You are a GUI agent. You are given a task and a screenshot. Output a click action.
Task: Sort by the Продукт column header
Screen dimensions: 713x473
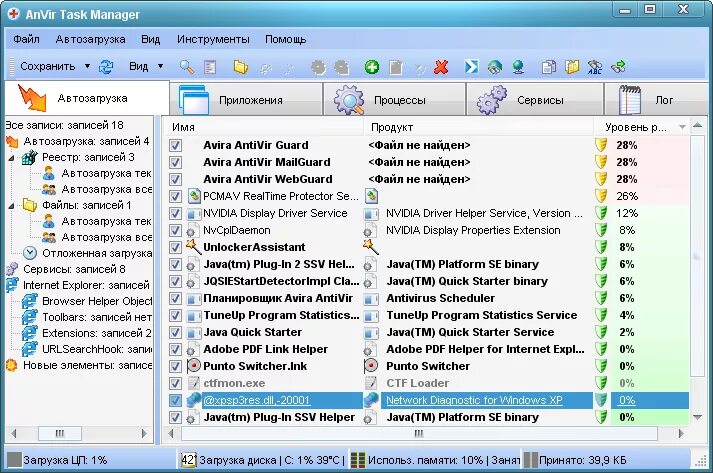point(479,127)
